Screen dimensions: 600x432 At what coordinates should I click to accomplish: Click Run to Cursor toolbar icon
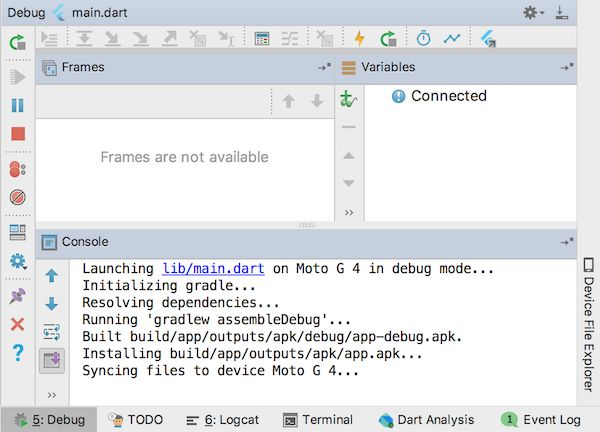point(227,39)
